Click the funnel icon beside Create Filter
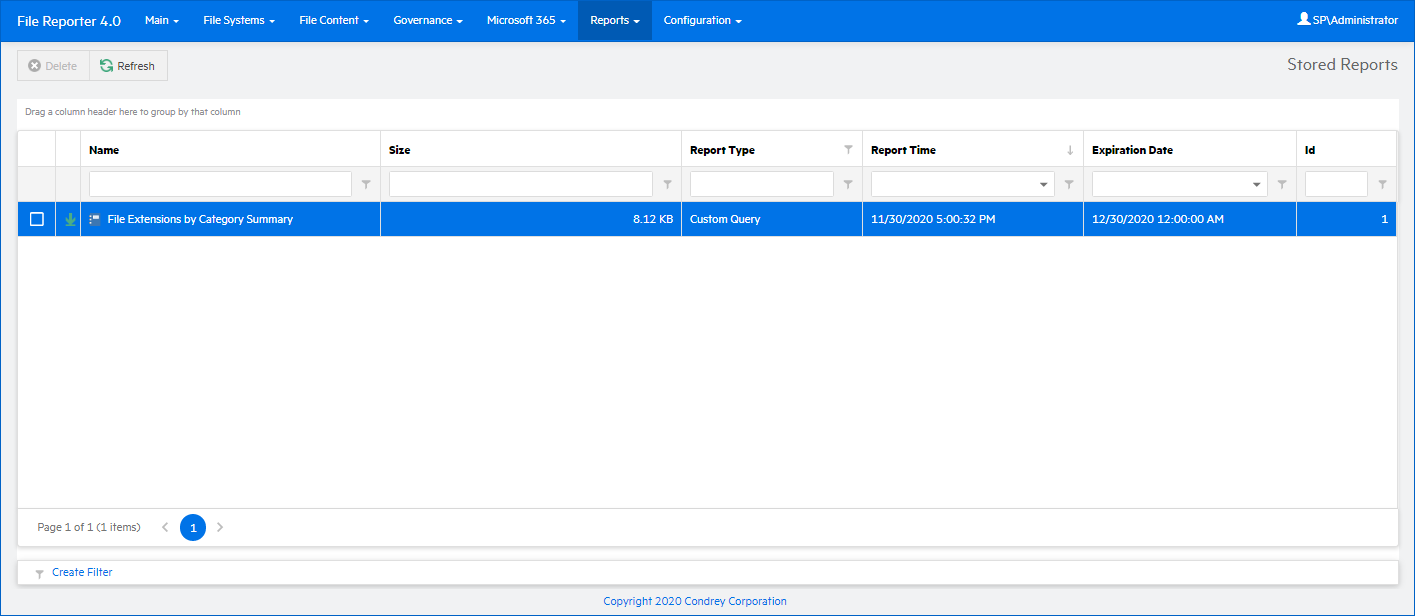1415x616 pixels. pyautogui.click(x=39, y=573)
